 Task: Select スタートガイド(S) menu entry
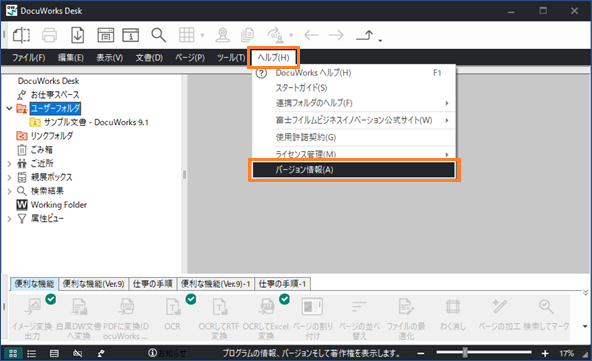coord(354,88)
